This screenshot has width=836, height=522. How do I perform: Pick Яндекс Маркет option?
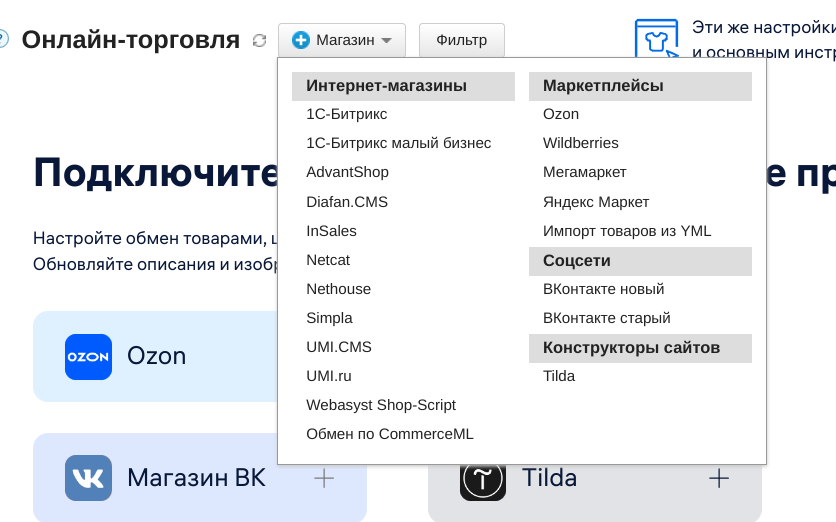tap(596, 202)
